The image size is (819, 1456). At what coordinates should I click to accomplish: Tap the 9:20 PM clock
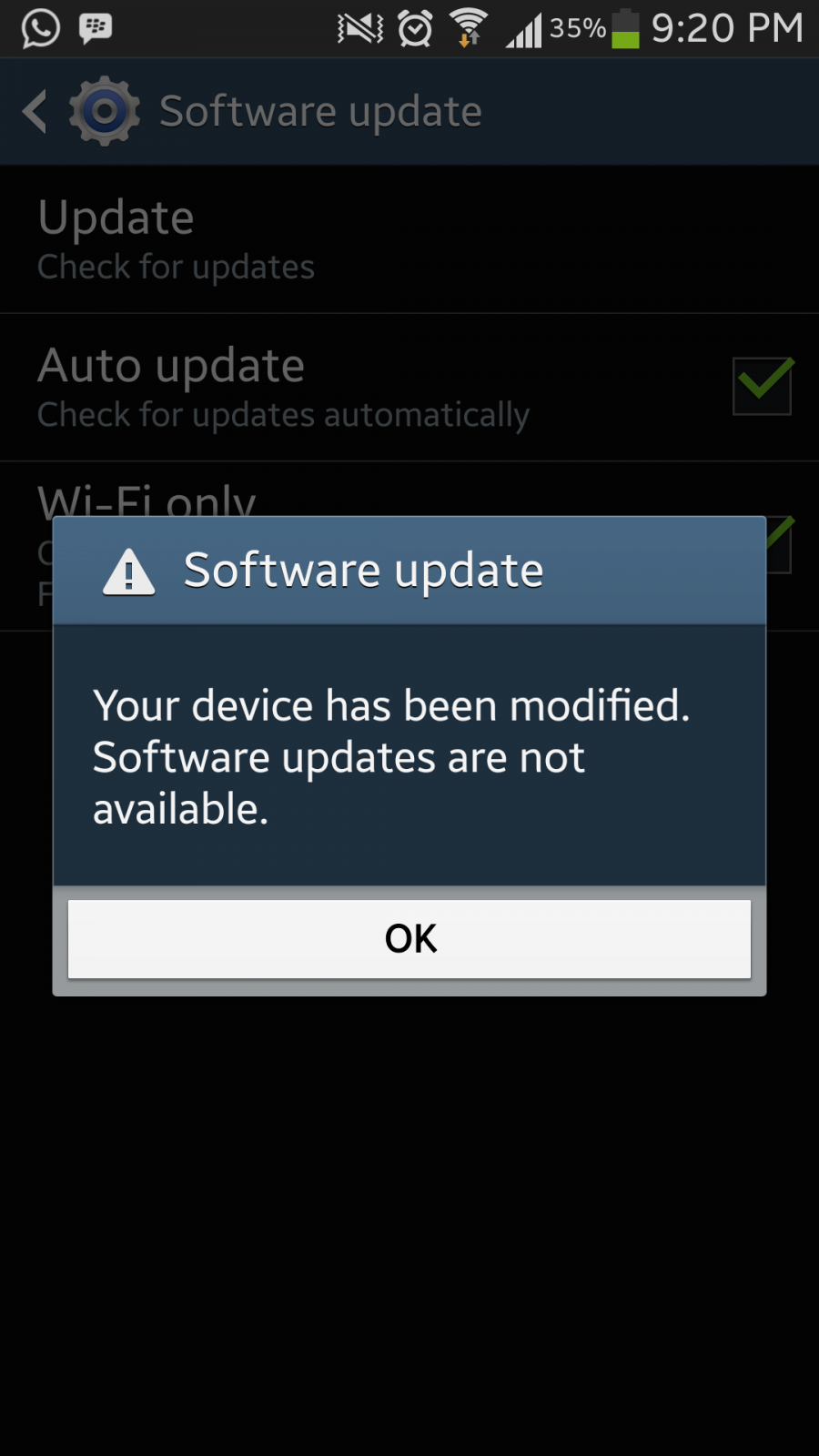728,28
